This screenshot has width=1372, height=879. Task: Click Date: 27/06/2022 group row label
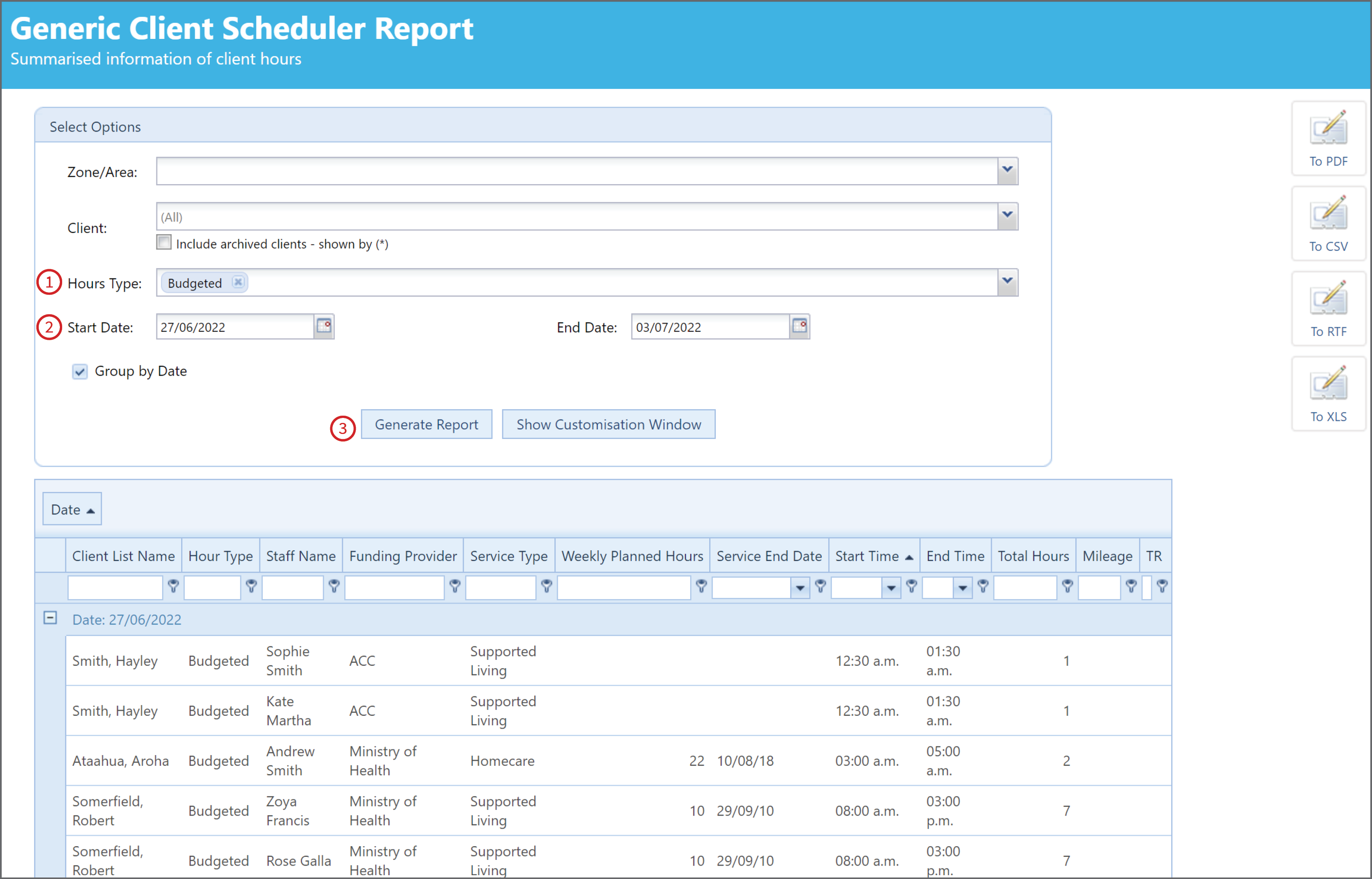pyautogui.click(x=127, y=619)
